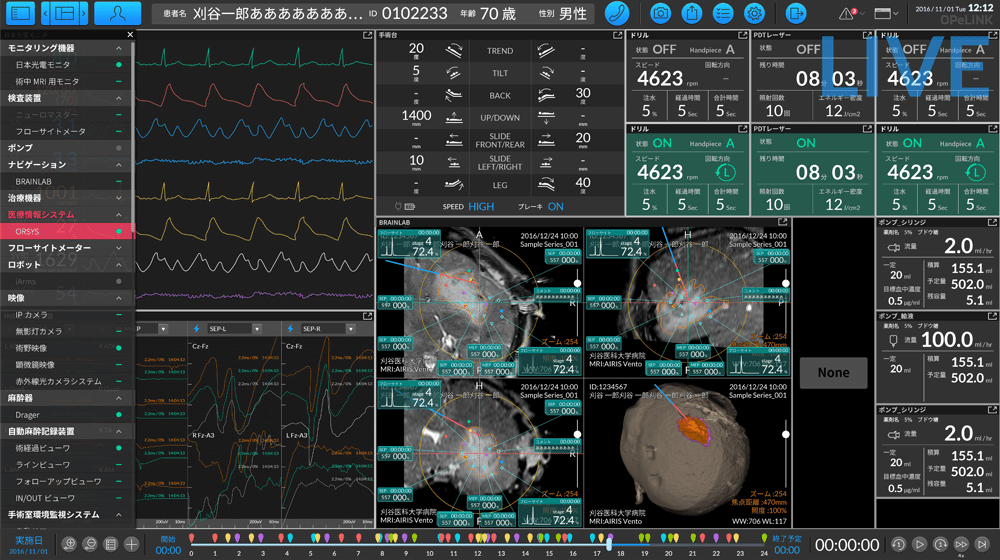Open the SEP-L channel dropdown
The image size is (1000, 560).
click(x=257, y=328)
